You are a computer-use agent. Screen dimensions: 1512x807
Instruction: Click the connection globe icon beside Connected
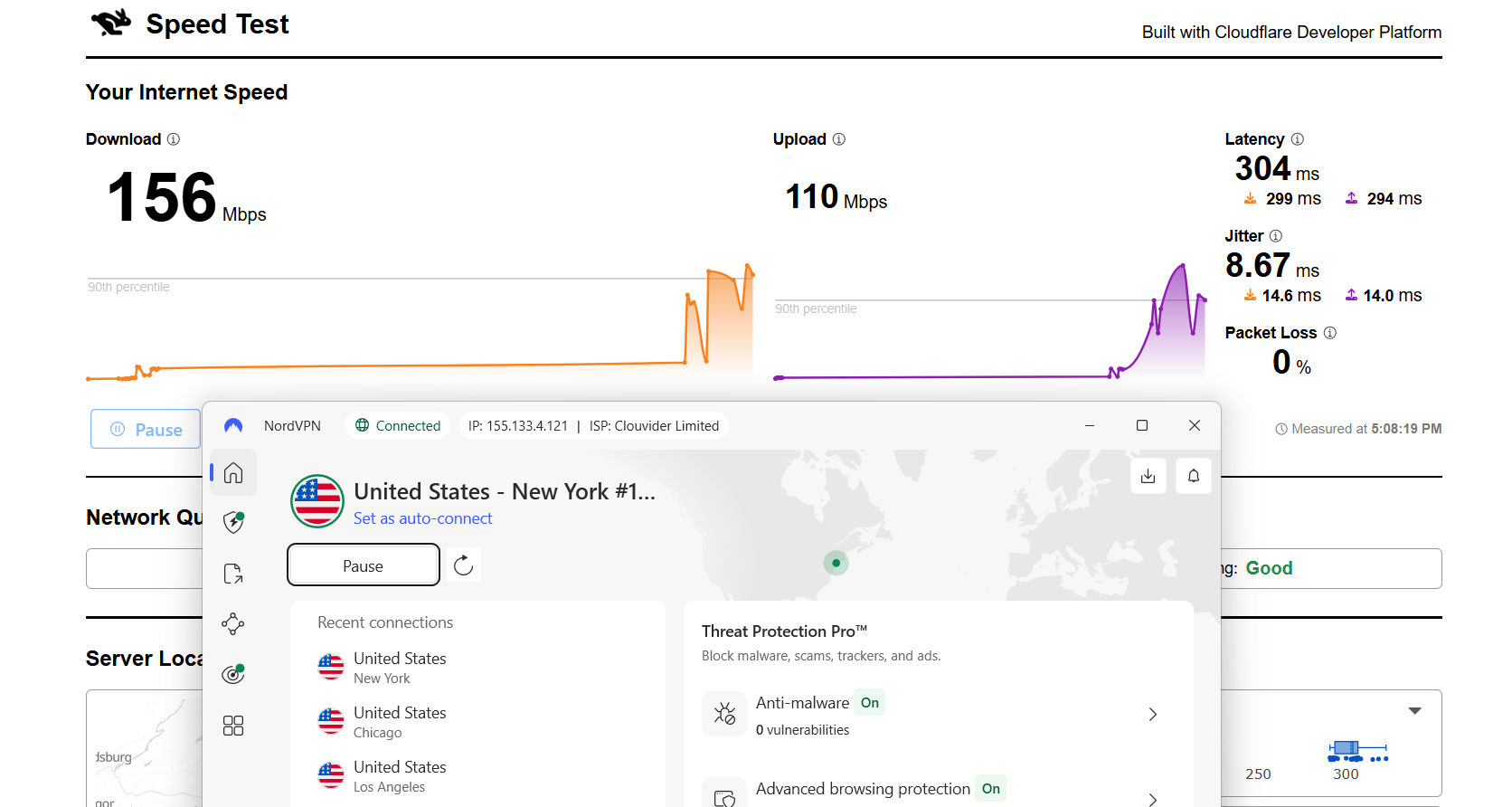coord(363,425)
